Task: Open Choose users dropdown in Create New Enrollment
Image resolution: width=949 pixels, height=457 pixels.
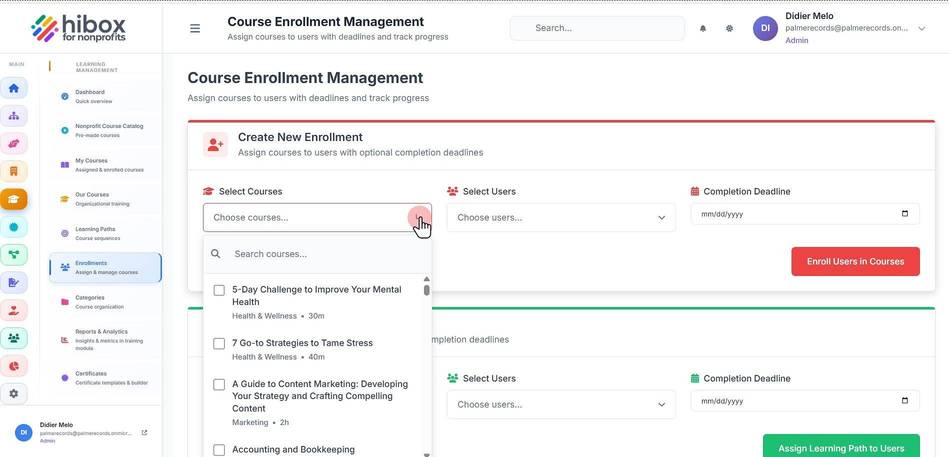Action: pyautogui.click(x=561, y=217)
